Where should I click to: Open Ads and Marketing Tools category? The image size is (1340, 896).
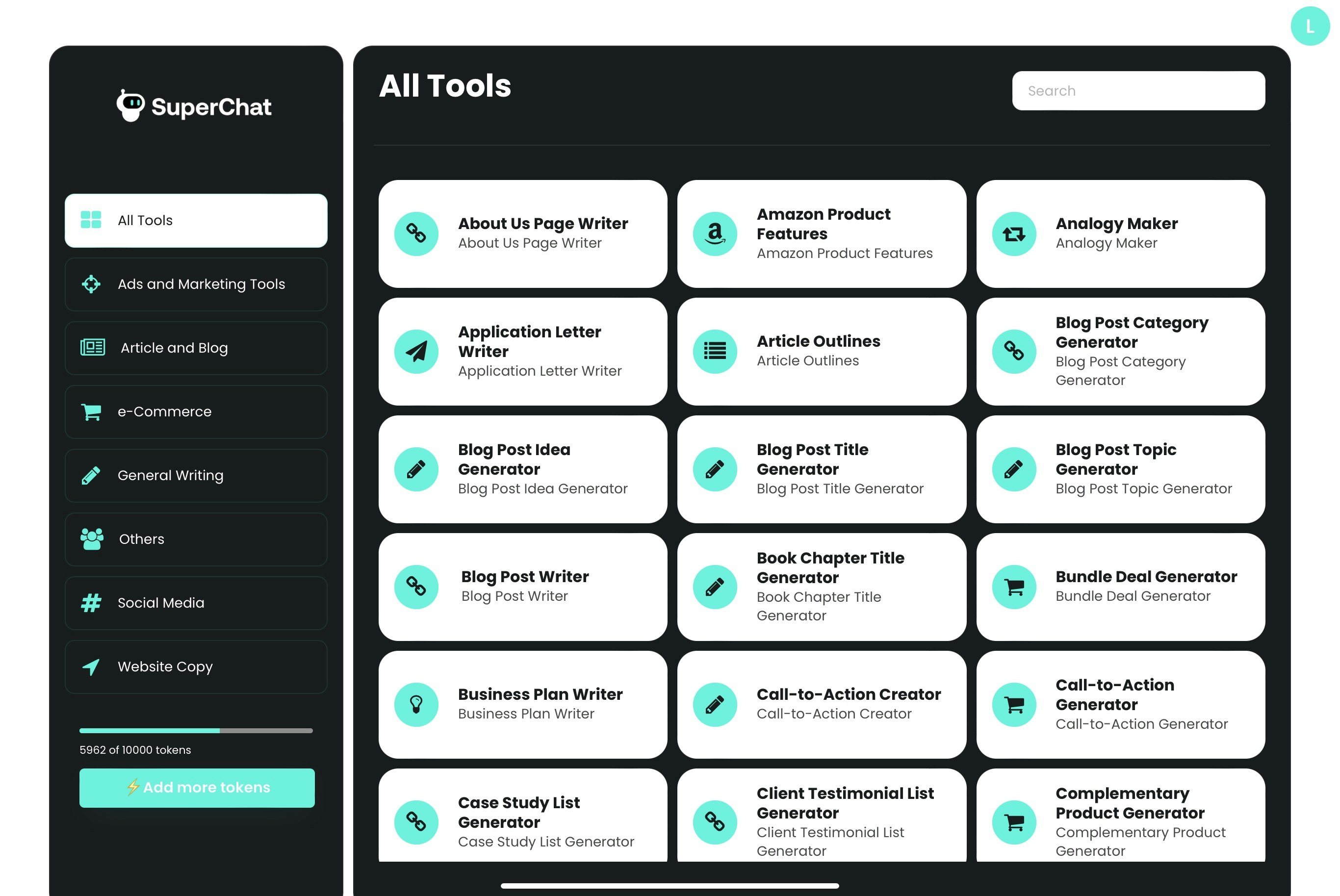pos(196,284)
